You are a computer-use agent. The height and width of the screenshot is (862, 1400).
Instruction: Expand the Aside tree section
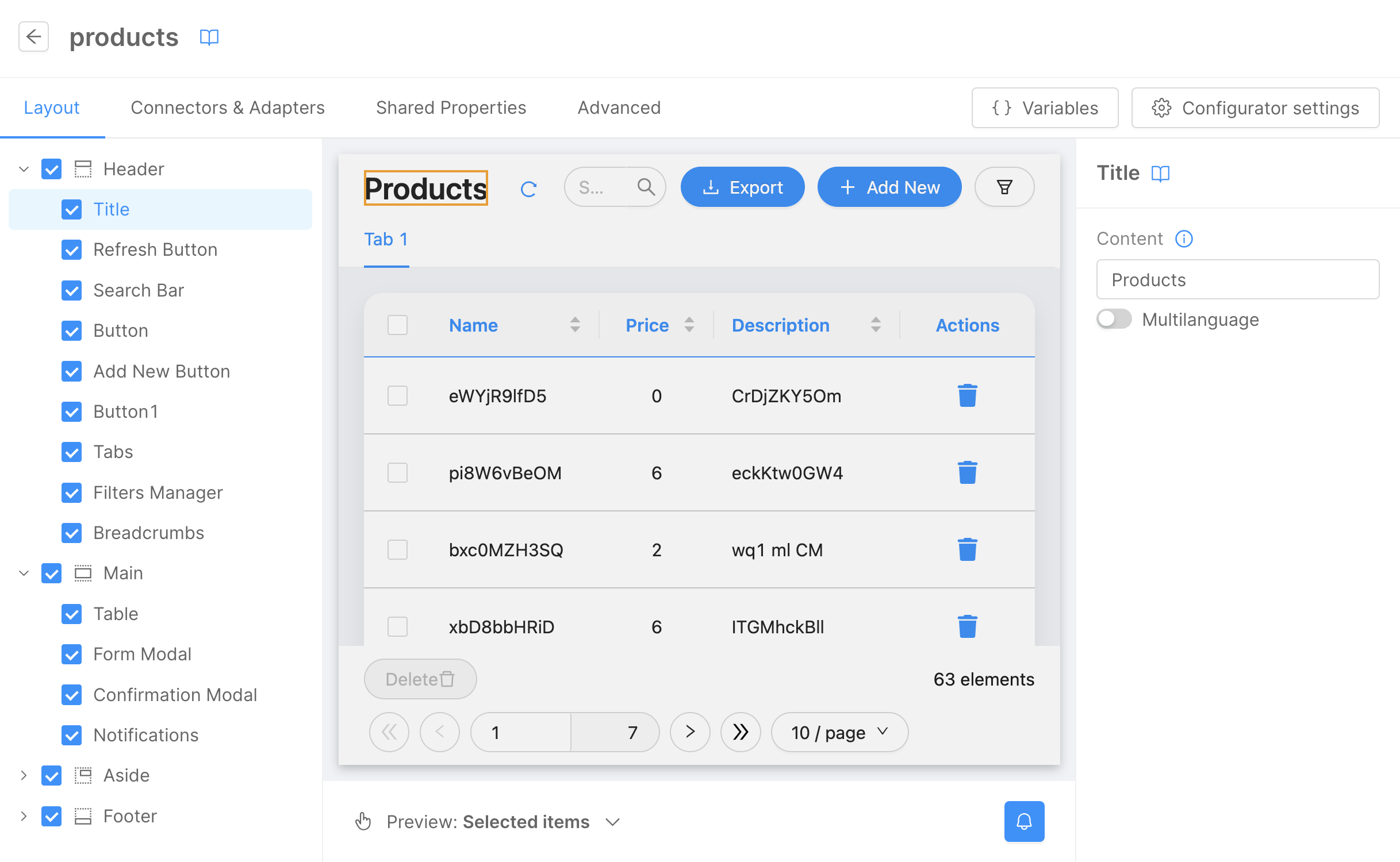point(24,775)
